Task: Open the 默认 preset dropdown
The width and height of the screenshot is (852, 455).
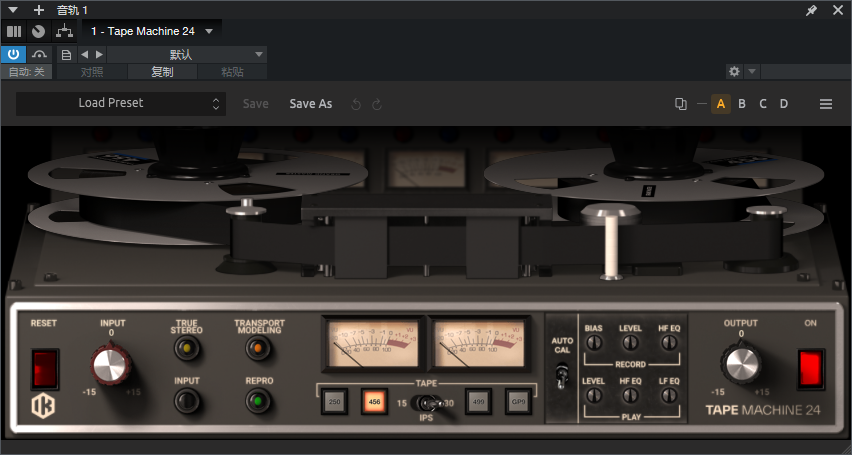Action: (x=186, y=54)
